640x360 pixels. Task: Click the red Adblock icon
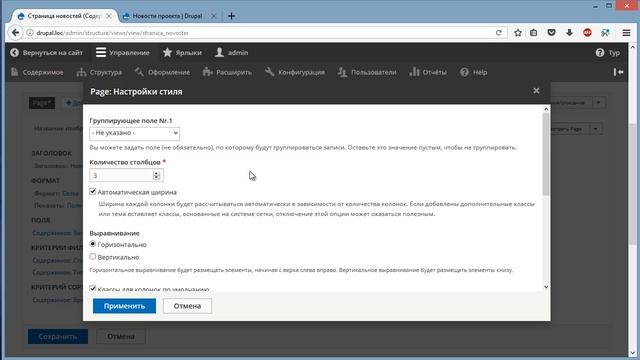(x=587, y=33)
